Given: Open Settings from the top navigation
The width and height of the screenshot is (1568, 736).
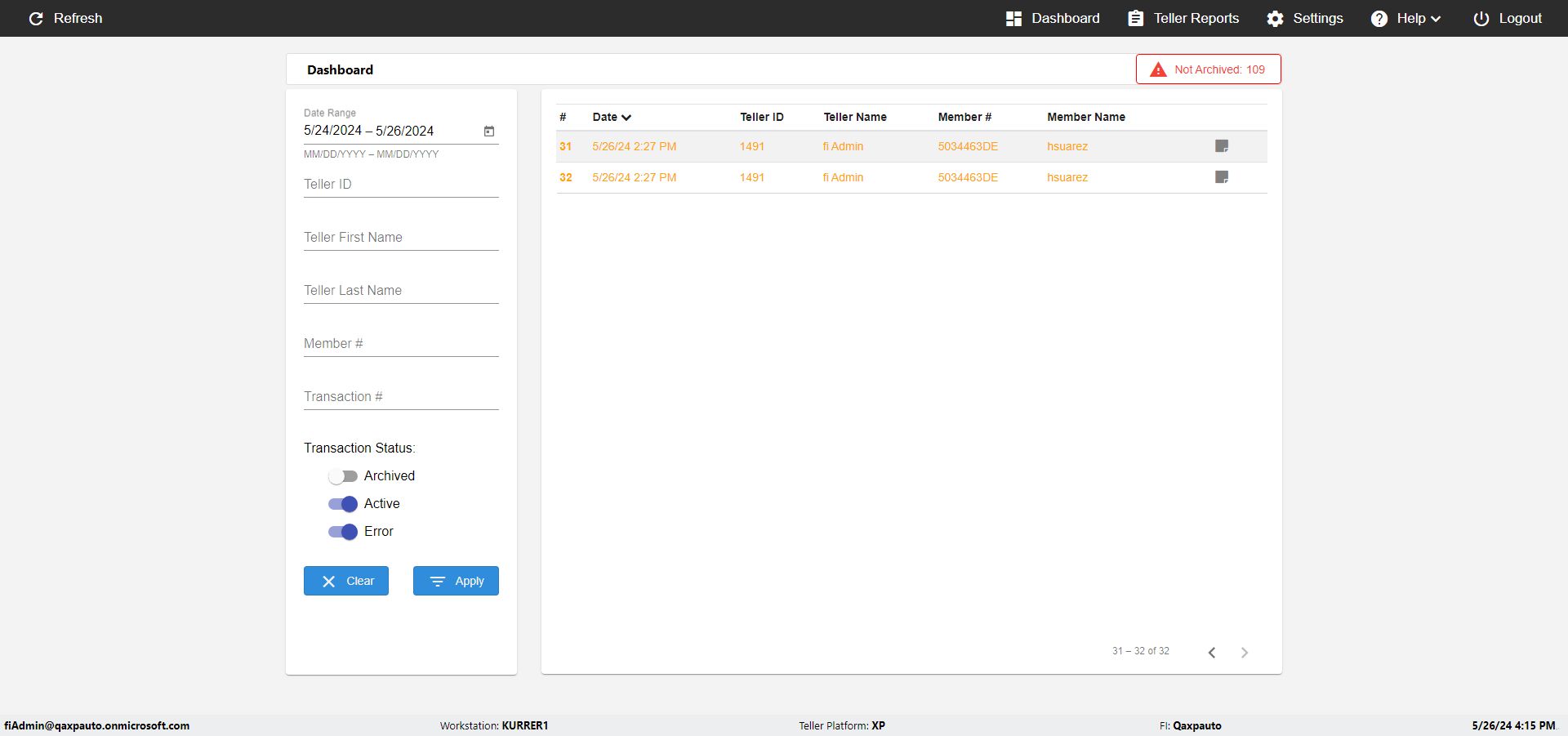Looking at the screenshot, I should pos(1304,18).
